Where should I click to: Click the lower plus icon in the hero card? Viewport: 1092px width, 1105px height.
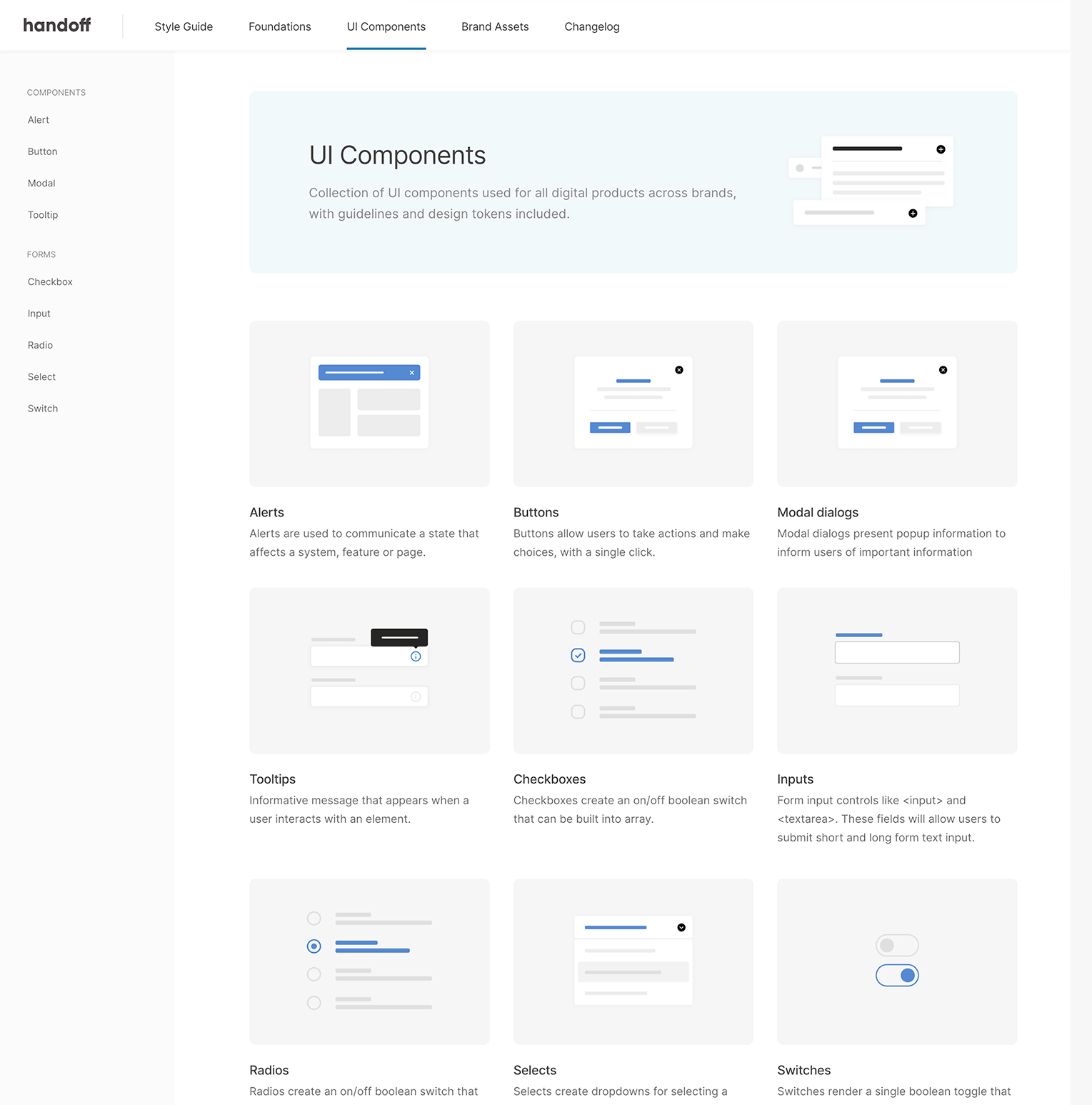click(x=912, y=213)
